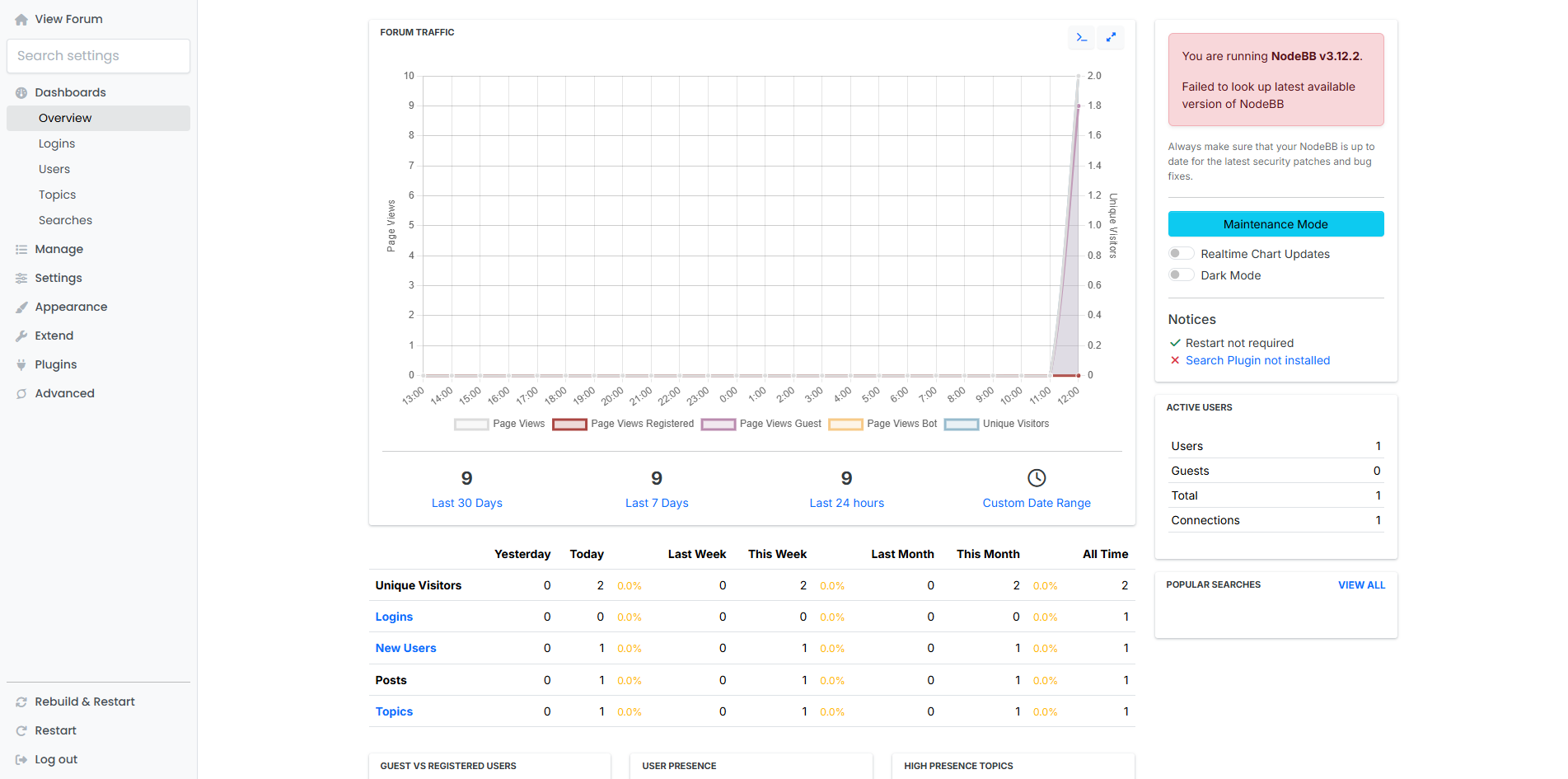1568x779 pixels.
Task: Open the Searches dashboard
Action: [98, 220]
